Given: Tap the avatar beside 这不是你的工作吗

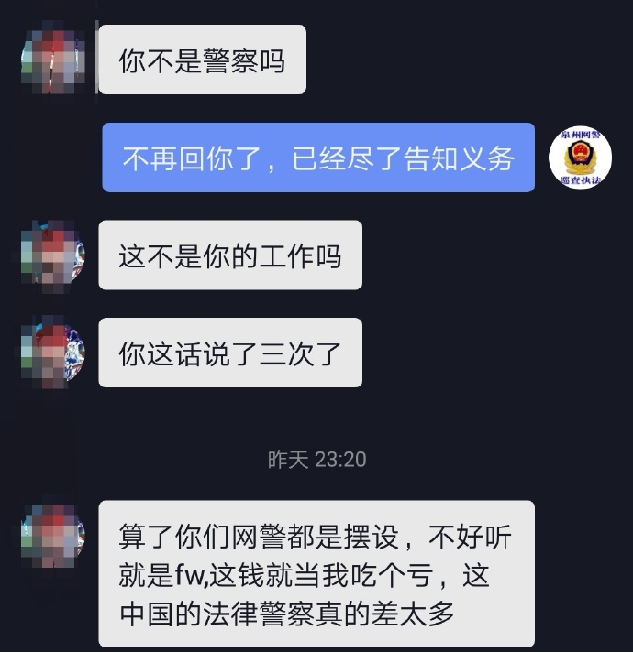Looking at the screenshot, I should point(53,255).
